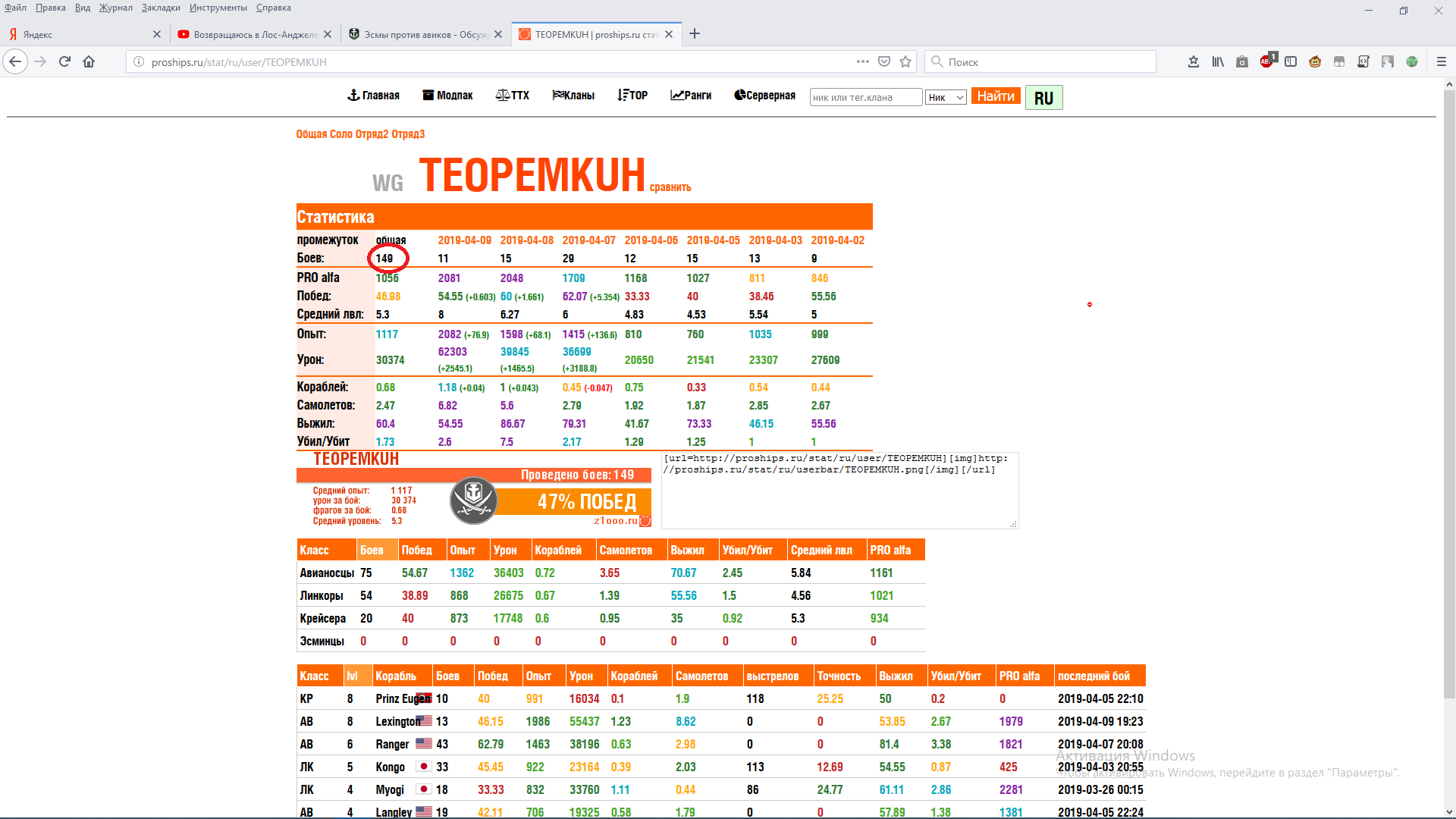This screenshot has width=1456, height=819.
Task: Toggle the browser sidebar icon
Action: tap(1291, 61)
